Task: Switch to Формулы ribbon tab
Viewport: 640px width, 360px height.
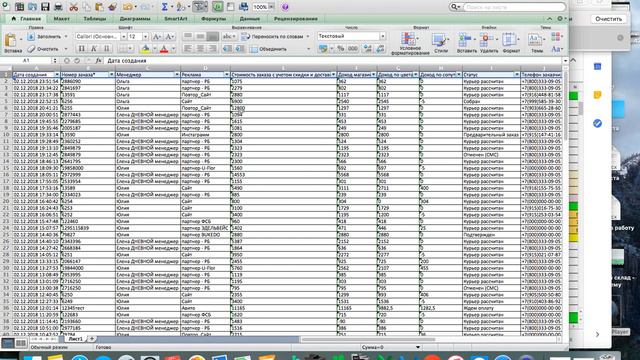Action: [x=213, y=19]
